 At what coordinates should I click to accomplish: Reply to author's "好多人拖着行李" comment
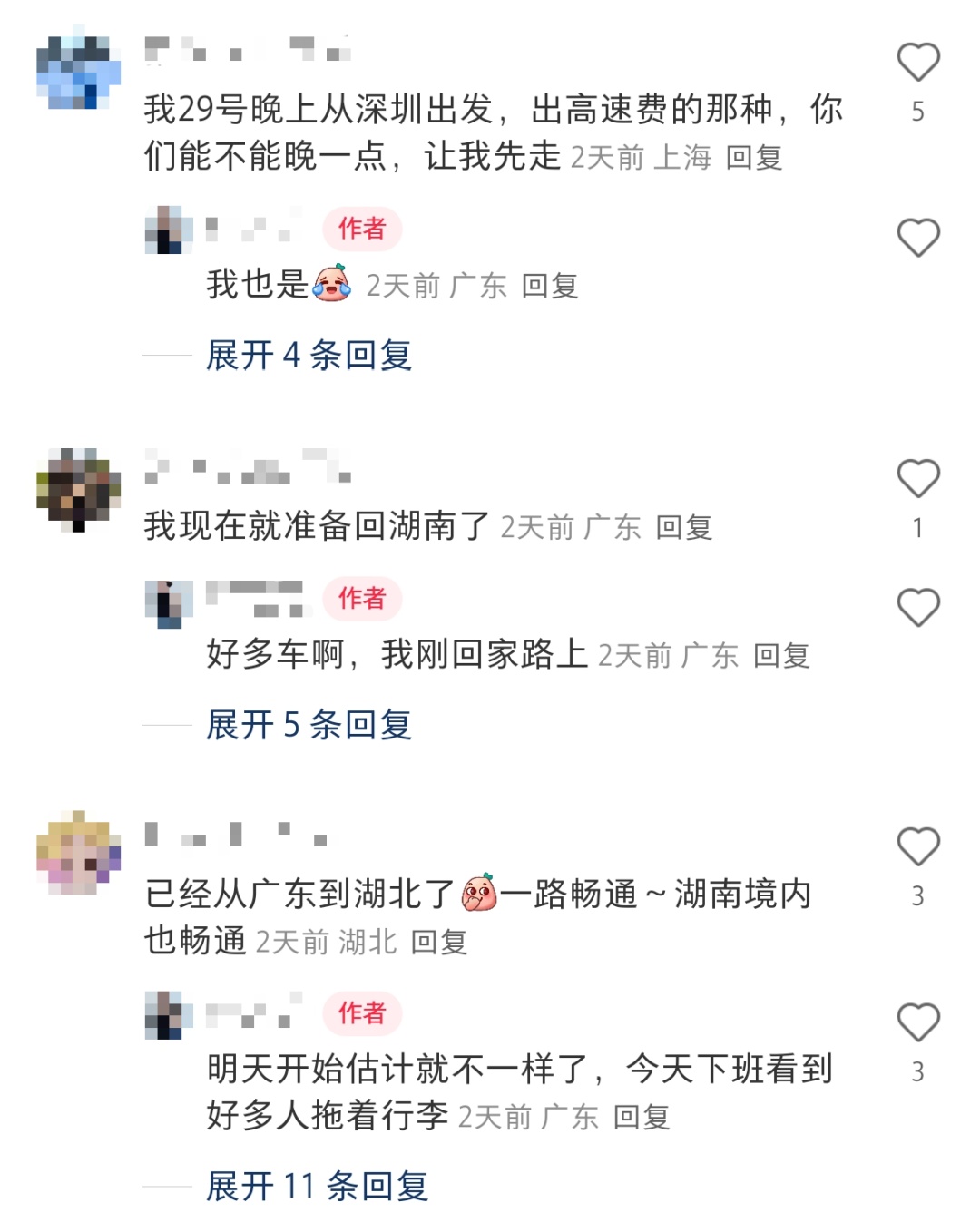[642, 1118]
